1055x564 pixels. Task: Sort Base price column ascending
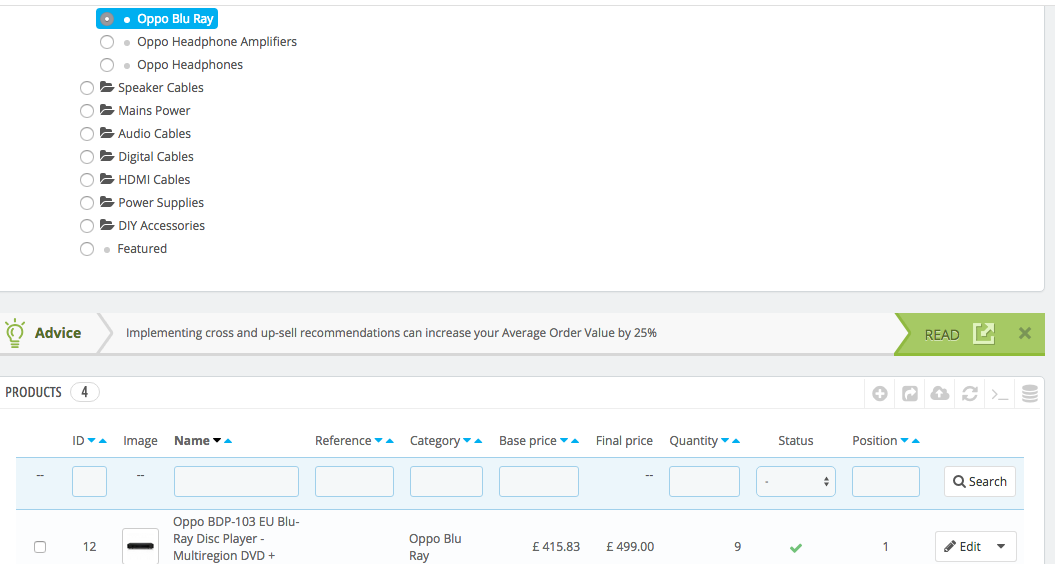click(x=575, y=441)
